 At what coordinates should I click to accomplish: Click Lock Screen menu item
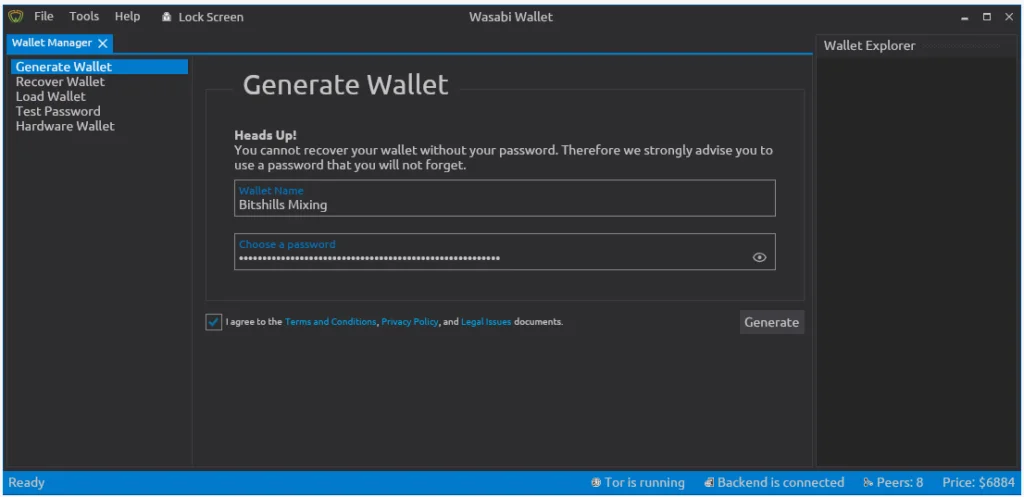click(x=202, y=17)
